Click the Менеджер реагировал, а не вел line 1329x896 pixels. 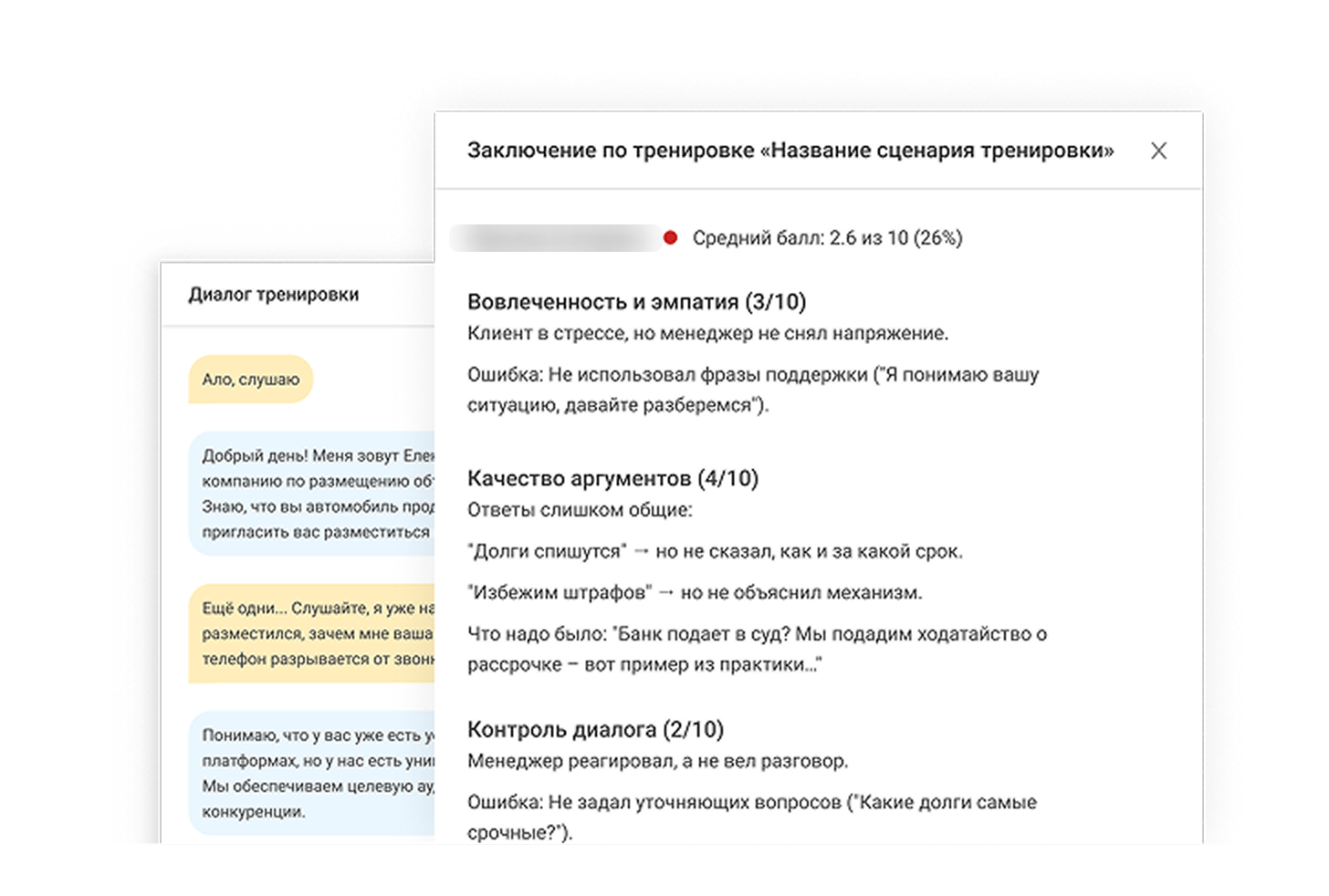tap(657, 761)
